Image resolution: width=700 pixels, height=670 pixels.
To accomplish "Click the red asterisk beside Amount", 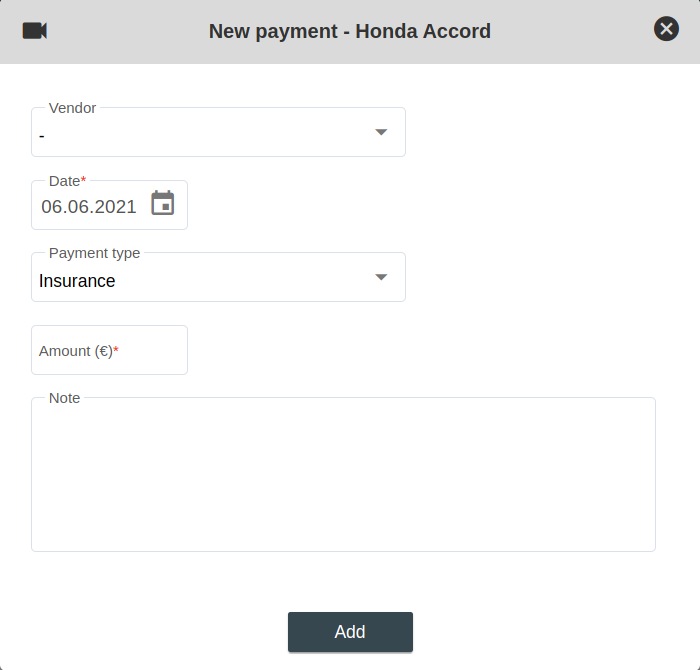I will point(116,351).
